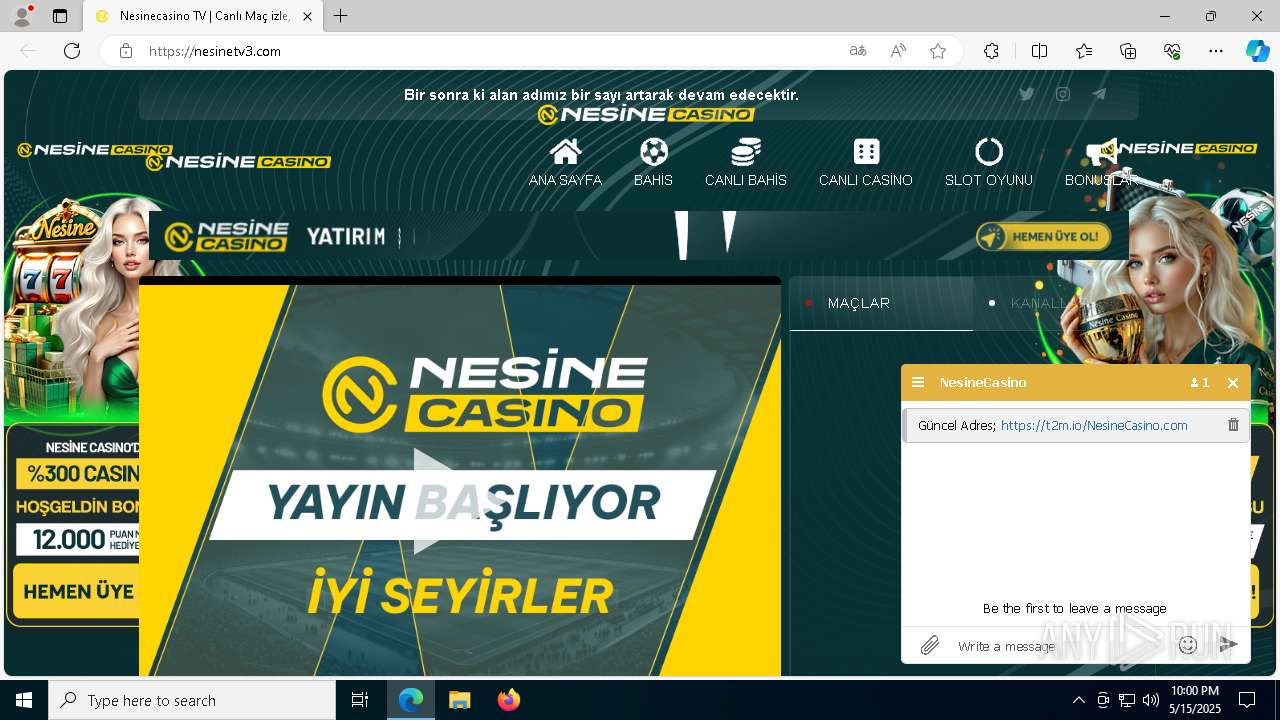Launch Copilot sidebar
1280x720 pixels.
pos(1257,51)
